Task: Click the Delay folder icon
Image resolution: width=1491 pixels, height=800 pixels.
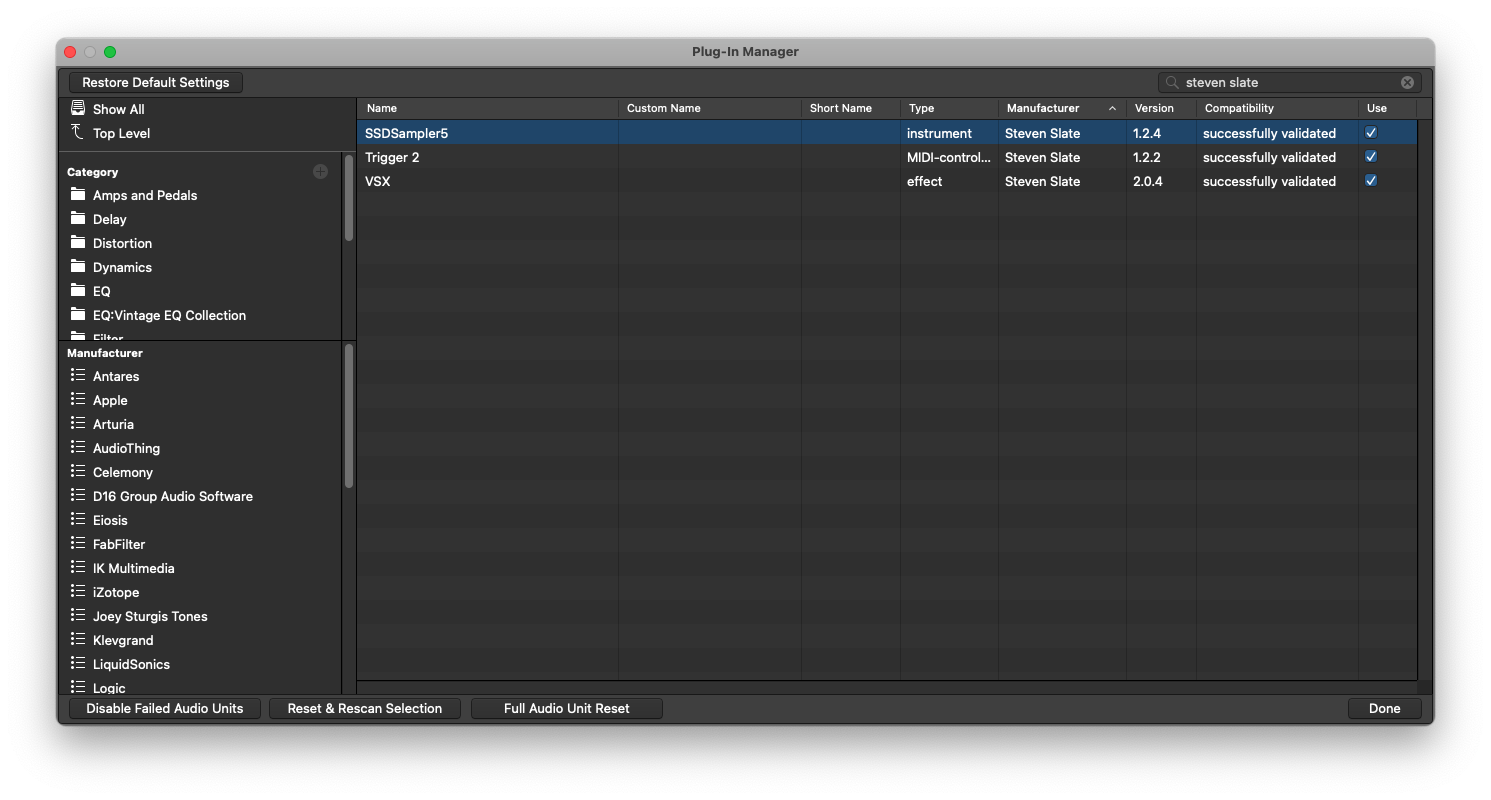Action: click(78, 218)
